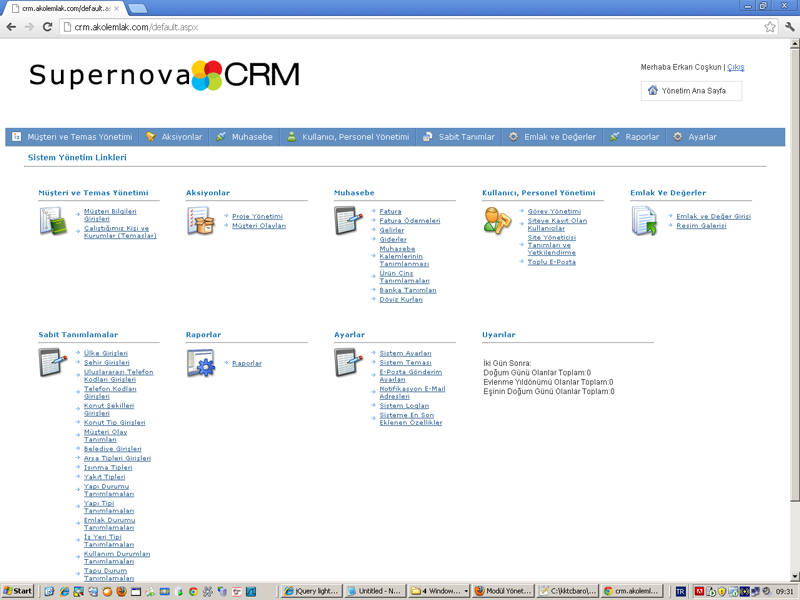Screen dimensions: 800x600
Task: Open the Yakıt Tipleri link
Action: pos(104,477)
